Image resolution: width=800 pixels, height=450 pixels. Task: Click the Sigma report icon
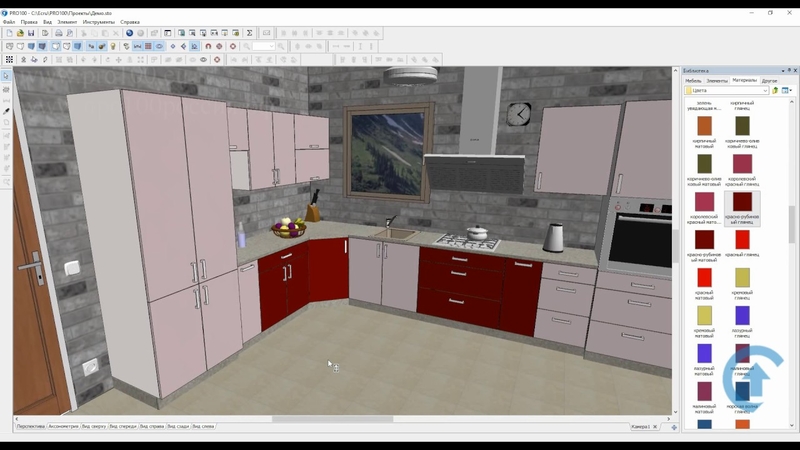point(249,32)
